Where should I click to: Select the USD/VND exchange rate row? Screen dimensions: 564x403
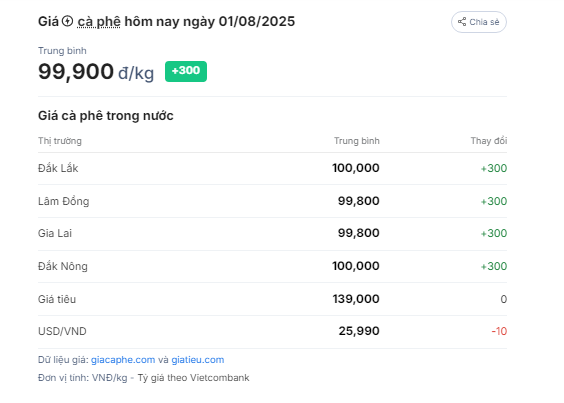click(x=272, y=331)
